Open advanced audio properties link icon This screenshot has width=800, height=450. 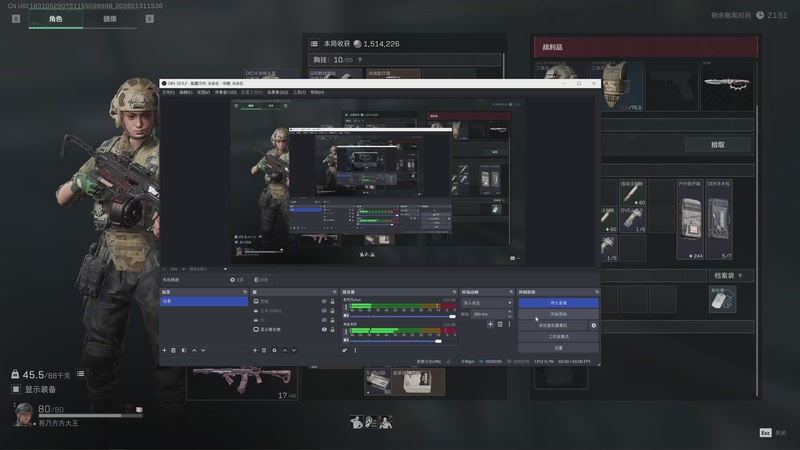tap(345, 351)
